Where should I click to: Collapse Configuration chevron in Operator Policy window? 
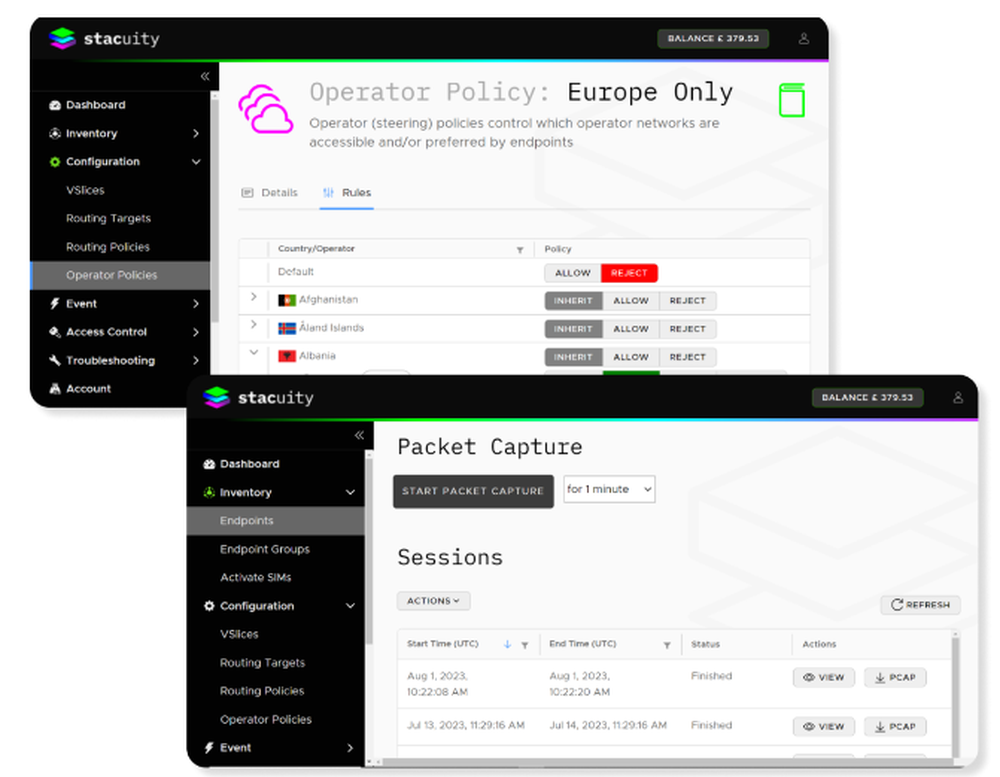tap(196, 162)
